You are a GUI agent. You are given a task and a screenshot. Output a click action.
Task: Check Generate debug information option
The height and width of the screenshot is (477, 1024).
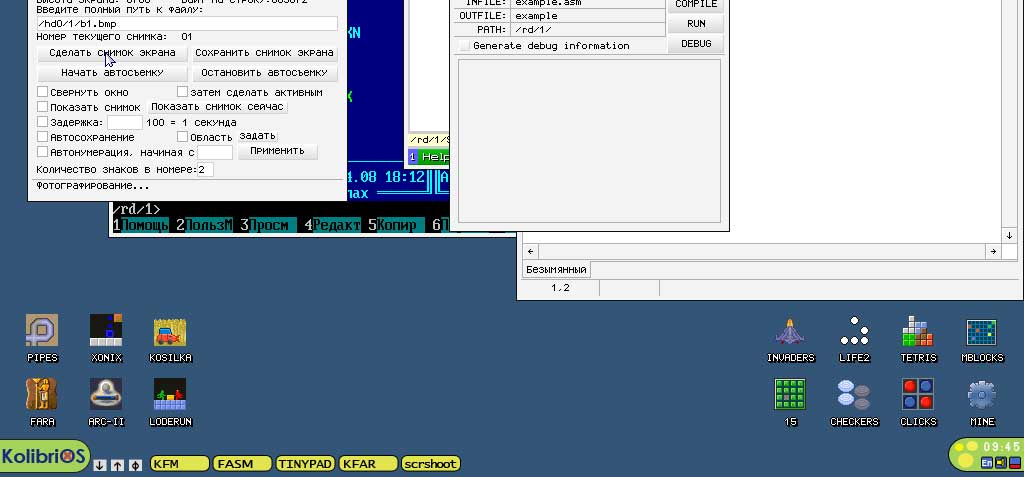[x=464, y=46]
